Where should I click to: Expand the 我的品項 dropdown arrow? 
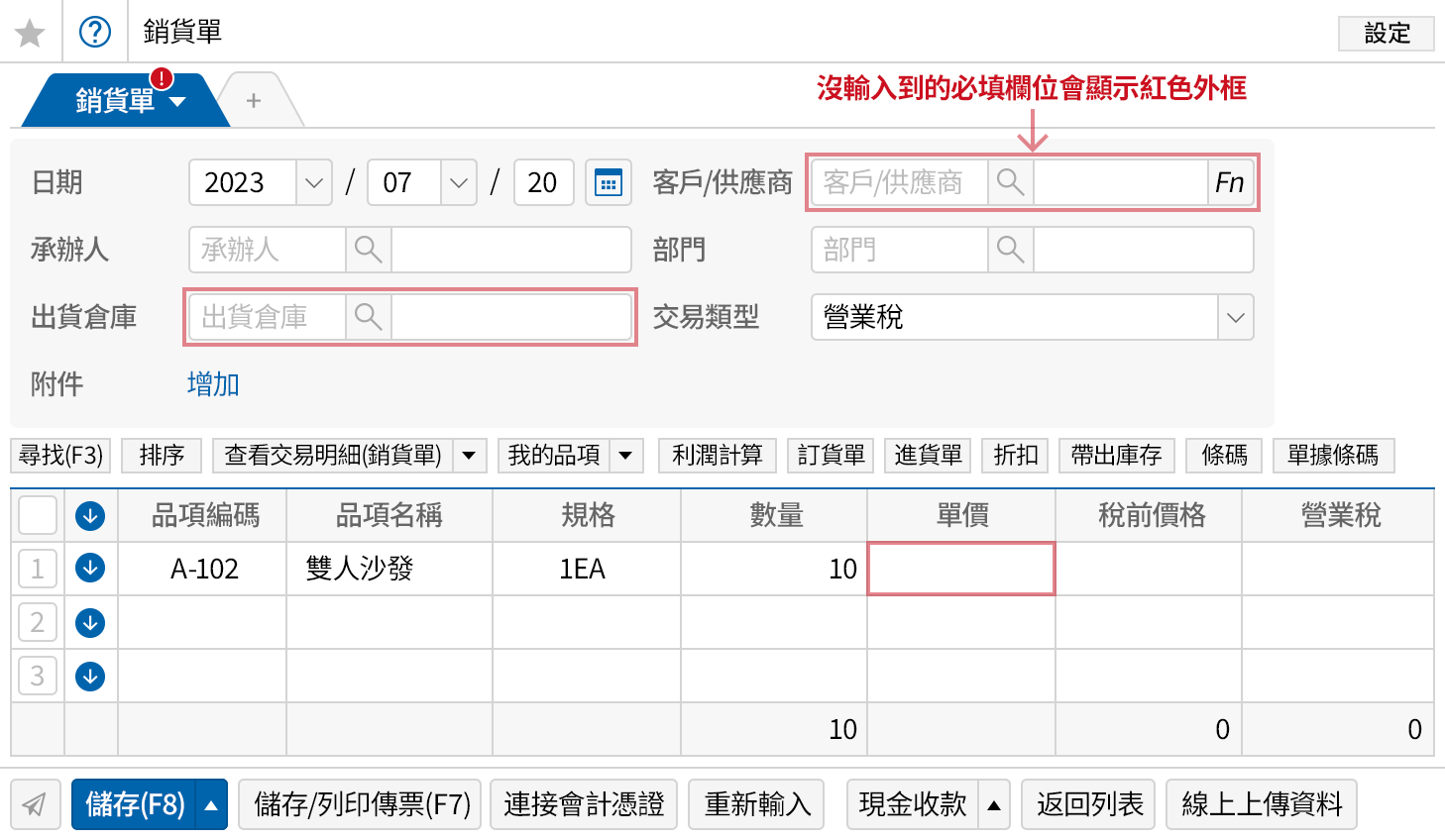click(x=625, y=455)
